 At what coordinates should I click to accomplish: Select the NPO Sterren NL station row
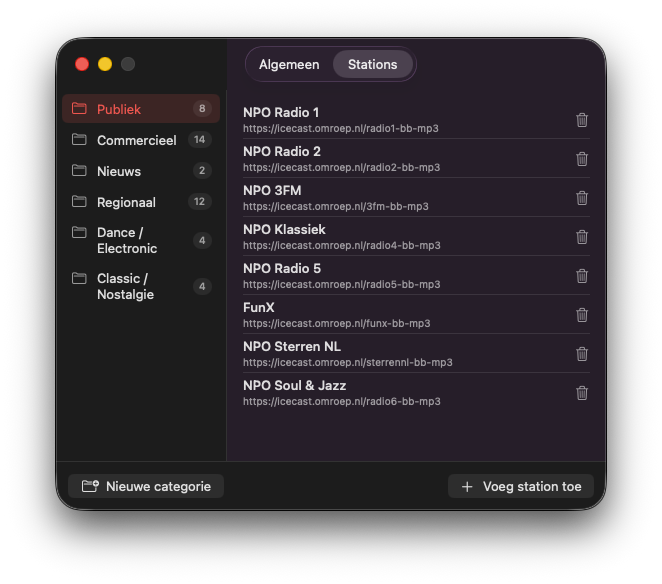400,354
